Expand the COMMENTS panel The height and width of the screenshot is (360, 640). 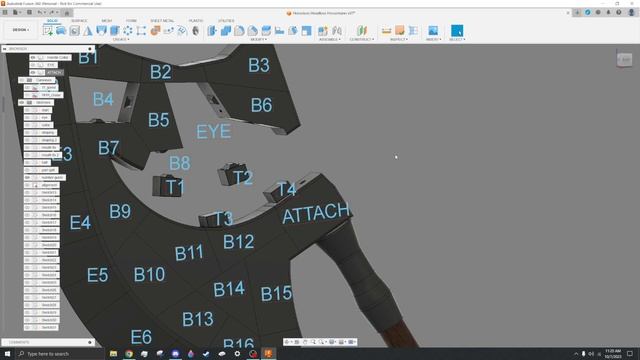[x=90, y=342]
